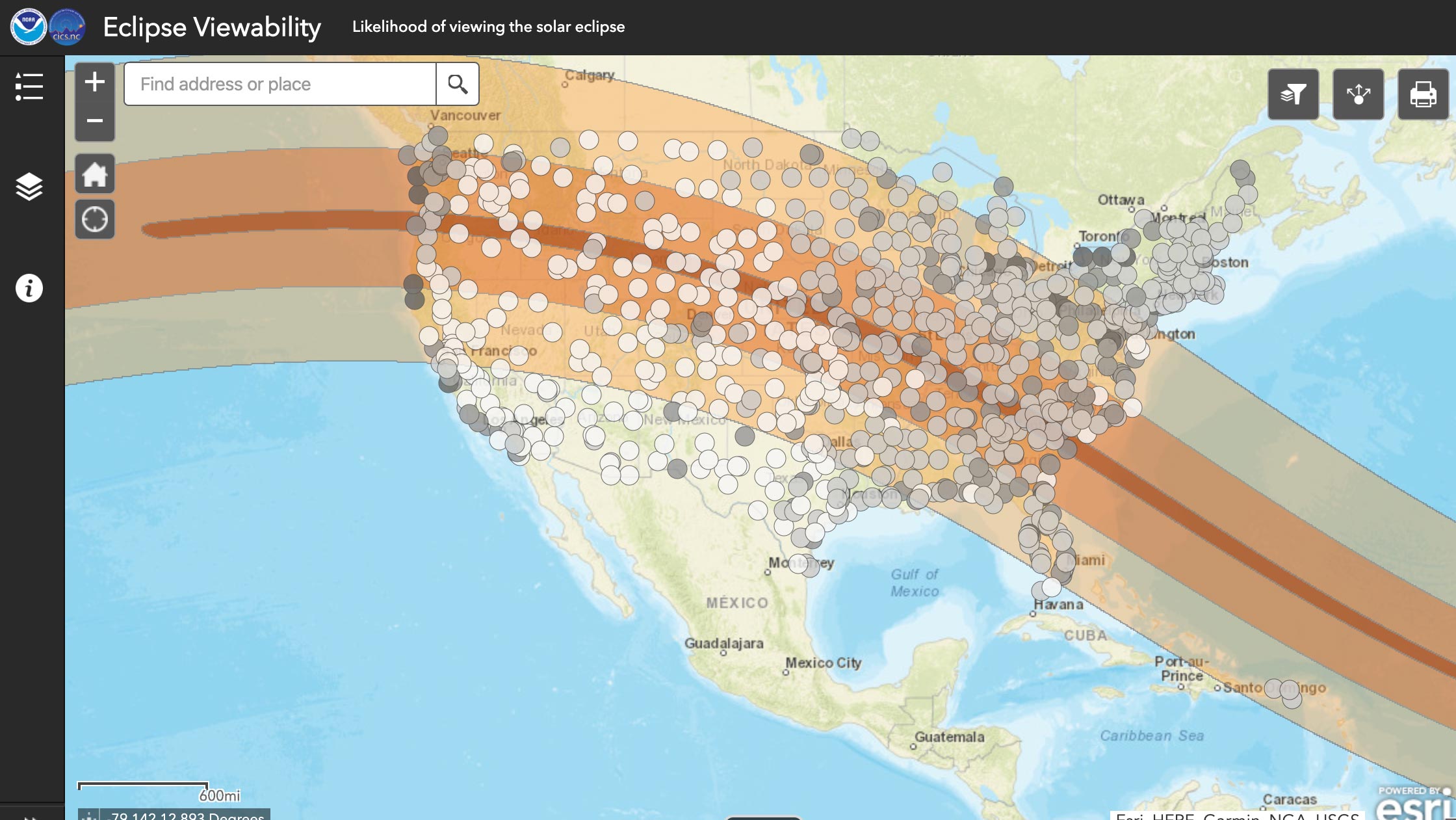This screenshot has width=1456, height=820.
Task: Open the Legend panel list icon
Action: click(29, 86)
